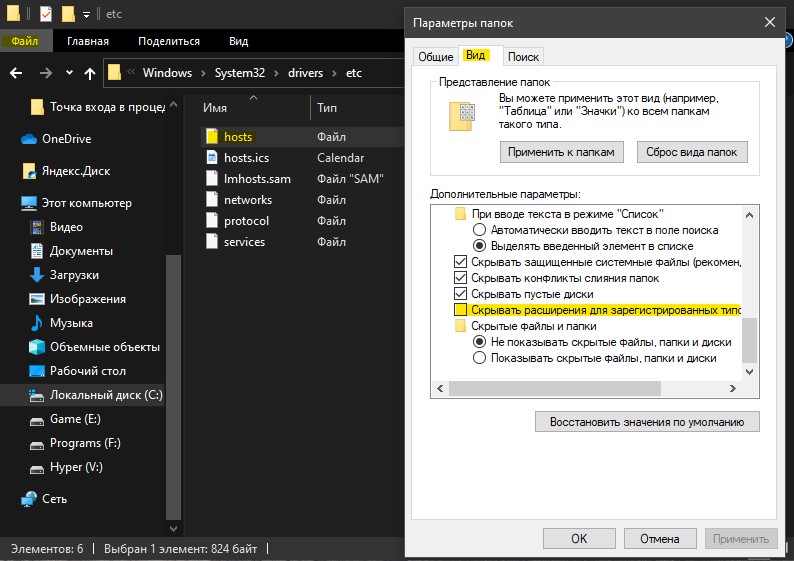Open the Изображения pictures icon

(x=36, y=299)
